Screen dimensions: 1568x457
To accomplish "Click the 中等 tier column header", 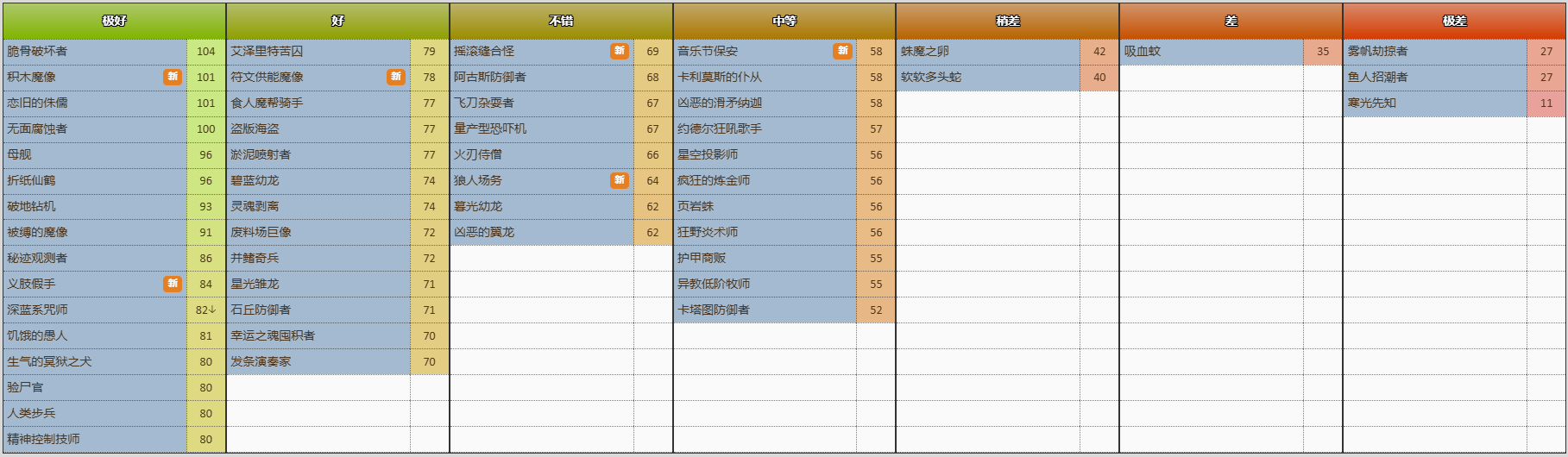I will pos(784,21).
